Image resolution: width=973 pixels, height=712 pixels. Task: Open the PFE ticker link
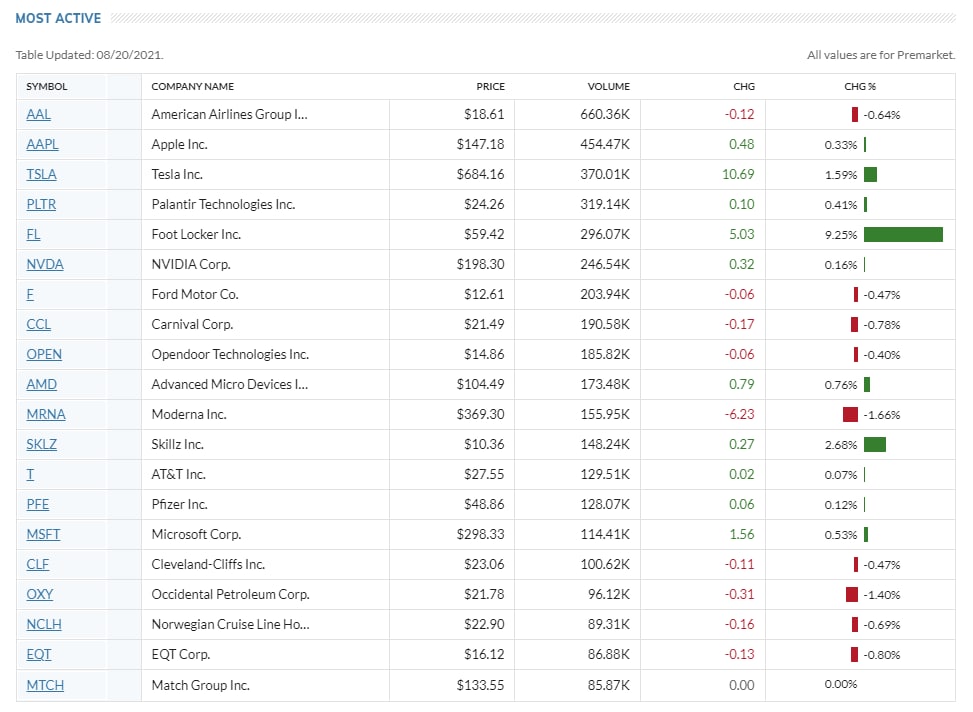point(37,504)
